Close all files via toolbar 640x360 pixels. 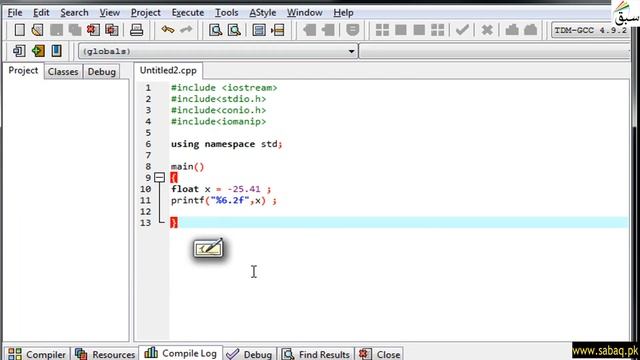click(x=111, y=30)
